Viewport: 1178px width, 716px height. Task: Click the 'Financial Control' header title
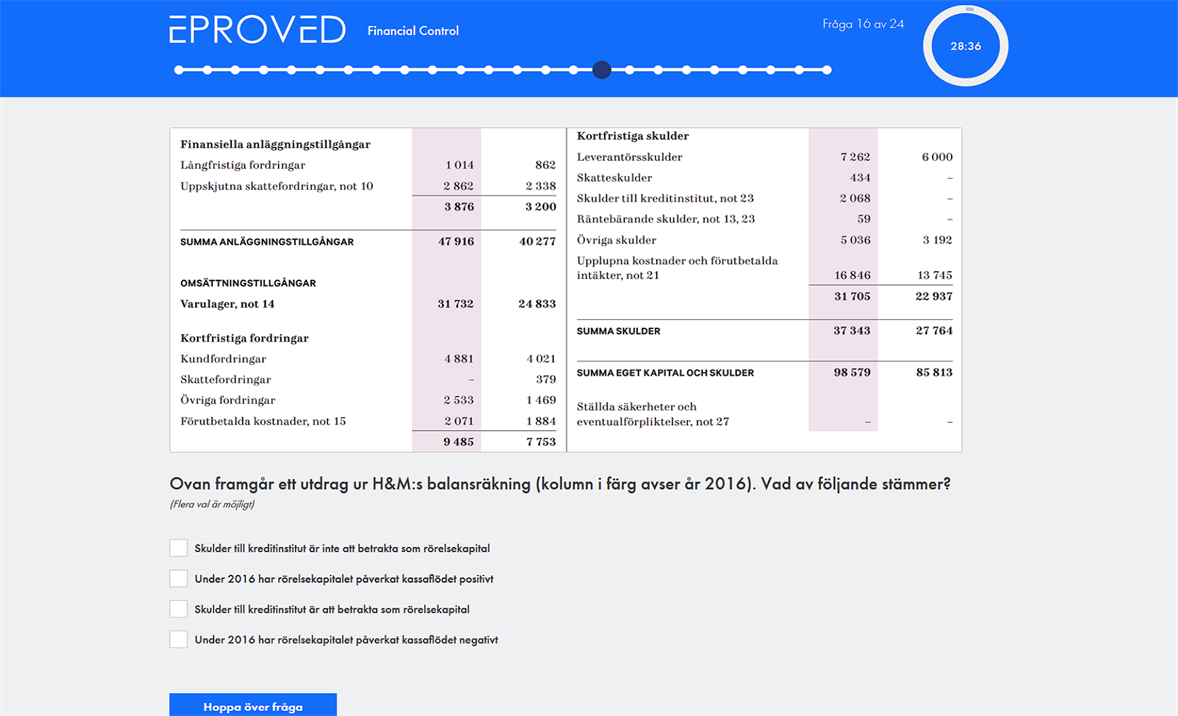tap(413, 31)
